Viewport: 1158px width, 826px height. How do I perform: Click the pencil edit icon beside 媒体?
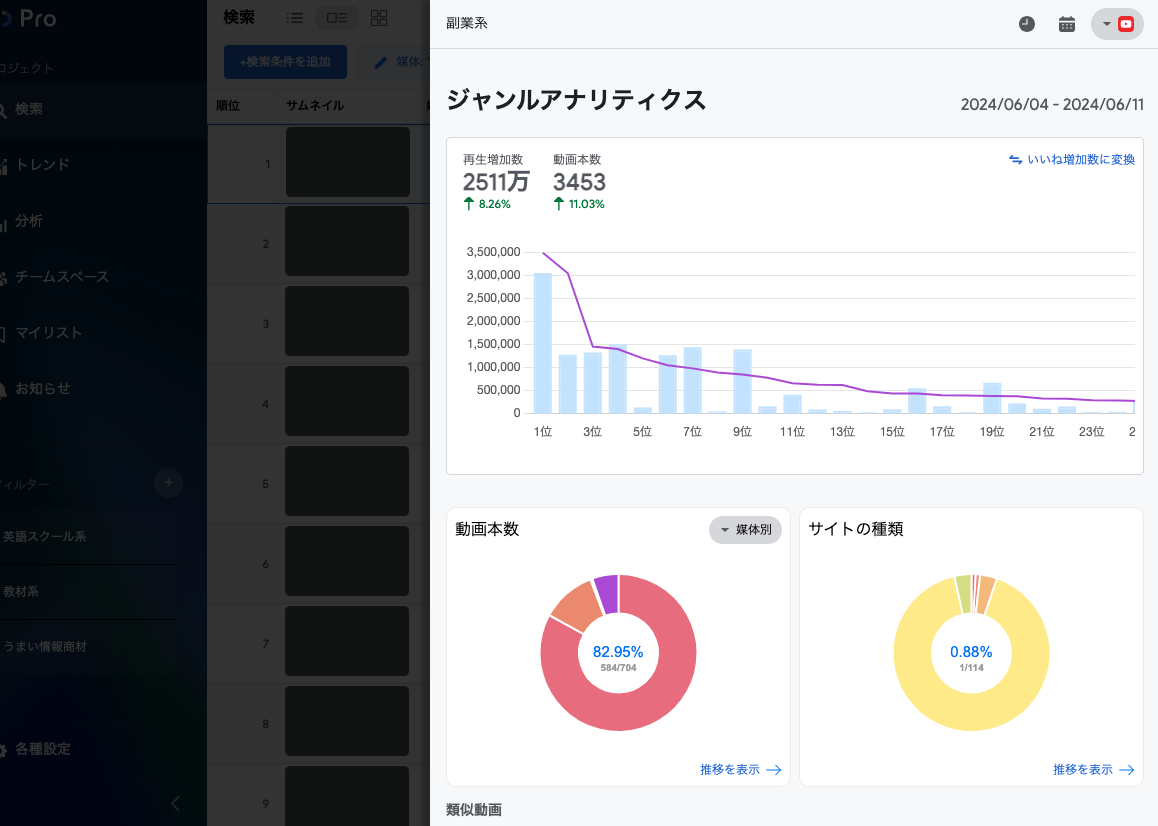click(380, 62)
